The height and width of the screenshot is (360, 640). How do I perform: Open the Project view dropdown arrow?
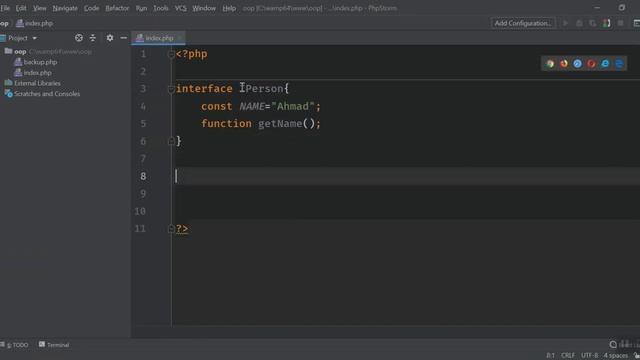click(x=34, y=38)
